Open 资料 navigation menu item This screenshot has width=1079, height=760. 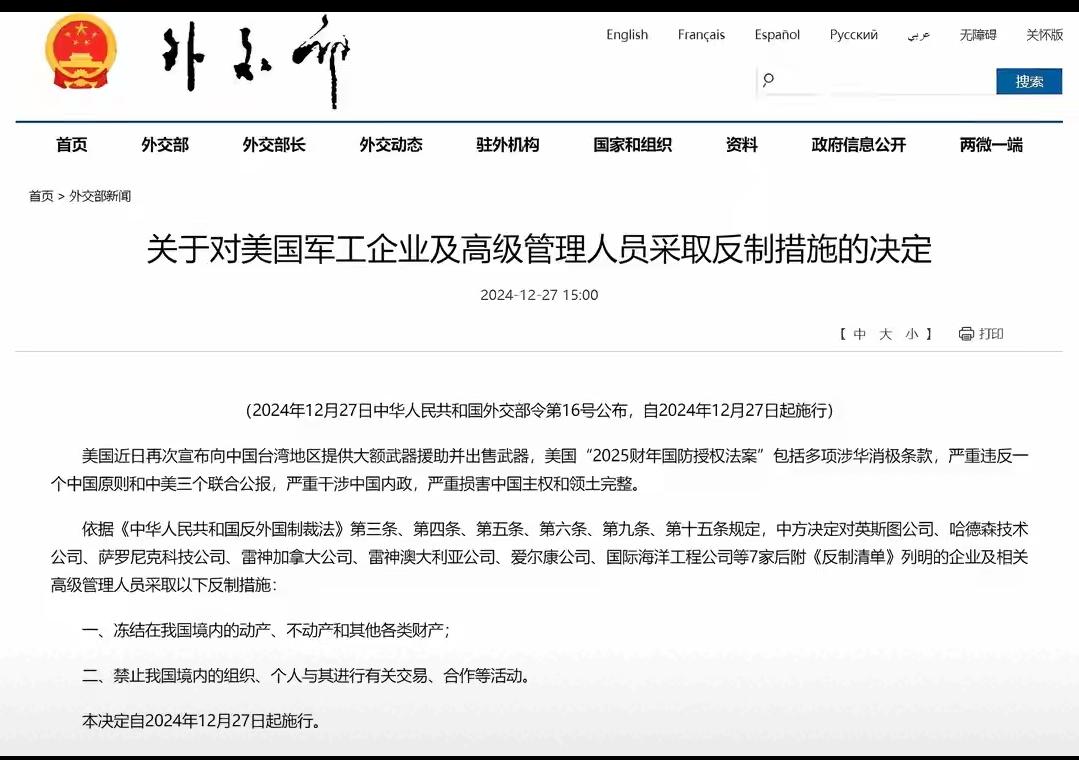(742, 145)
